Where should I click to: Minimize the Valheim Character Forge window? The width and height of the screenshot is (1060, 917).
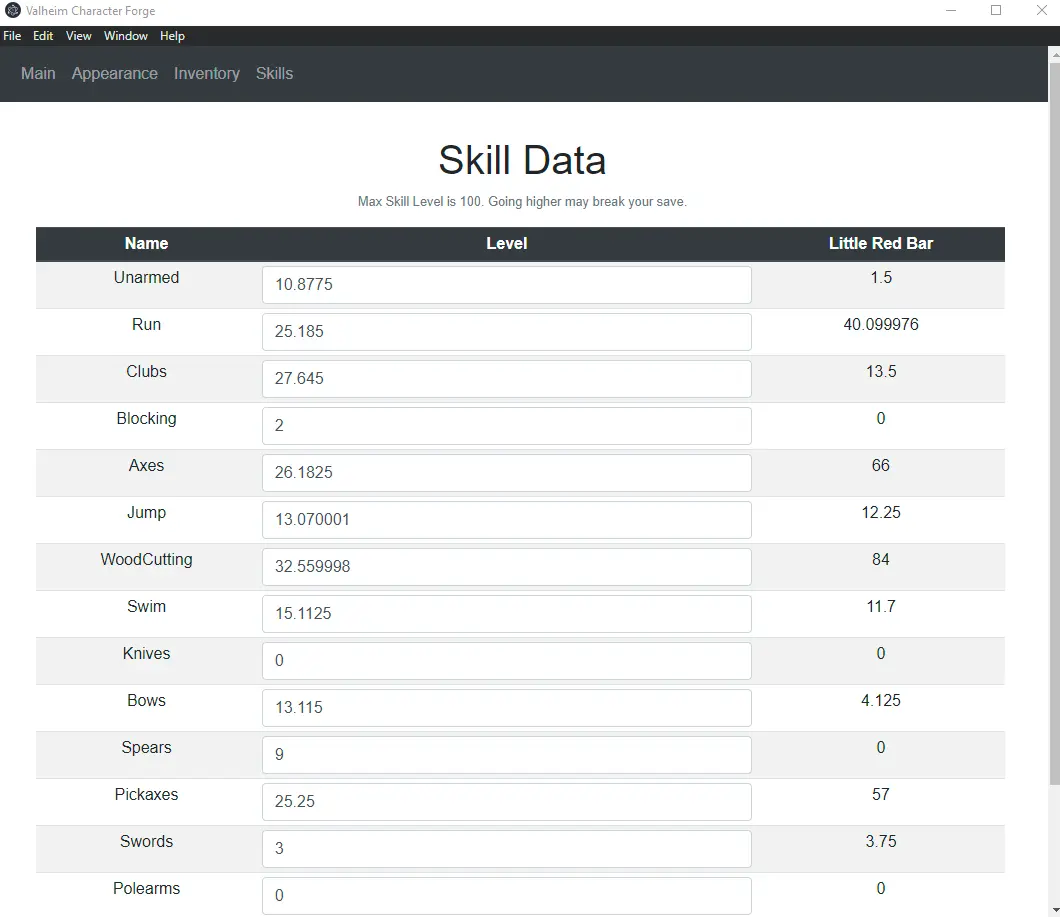coord(951,10)
